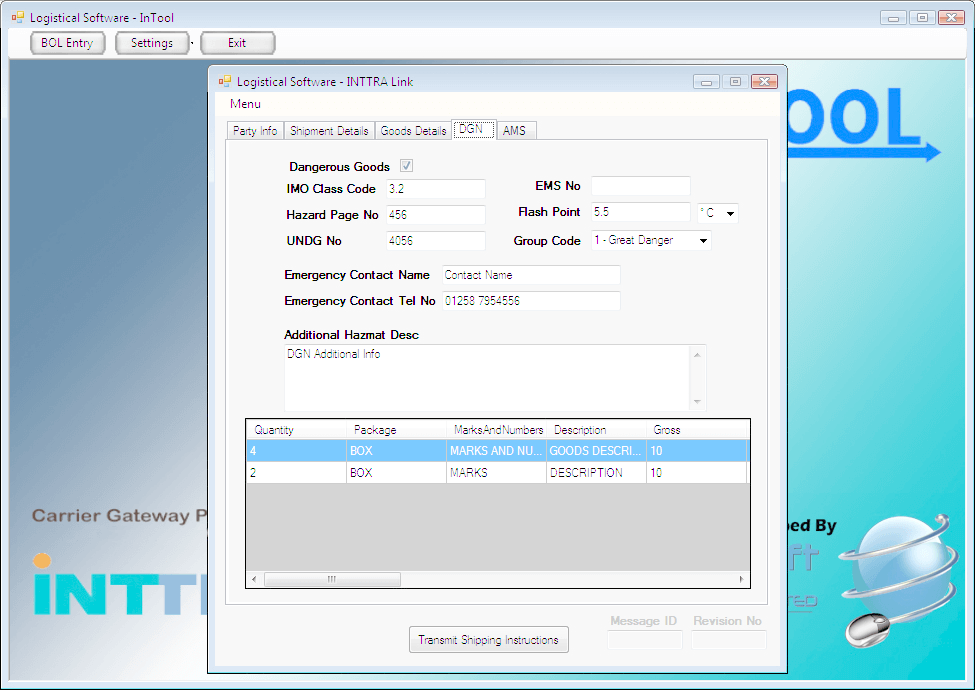
Task: Switch to the AMS tab
Action: 515,131
